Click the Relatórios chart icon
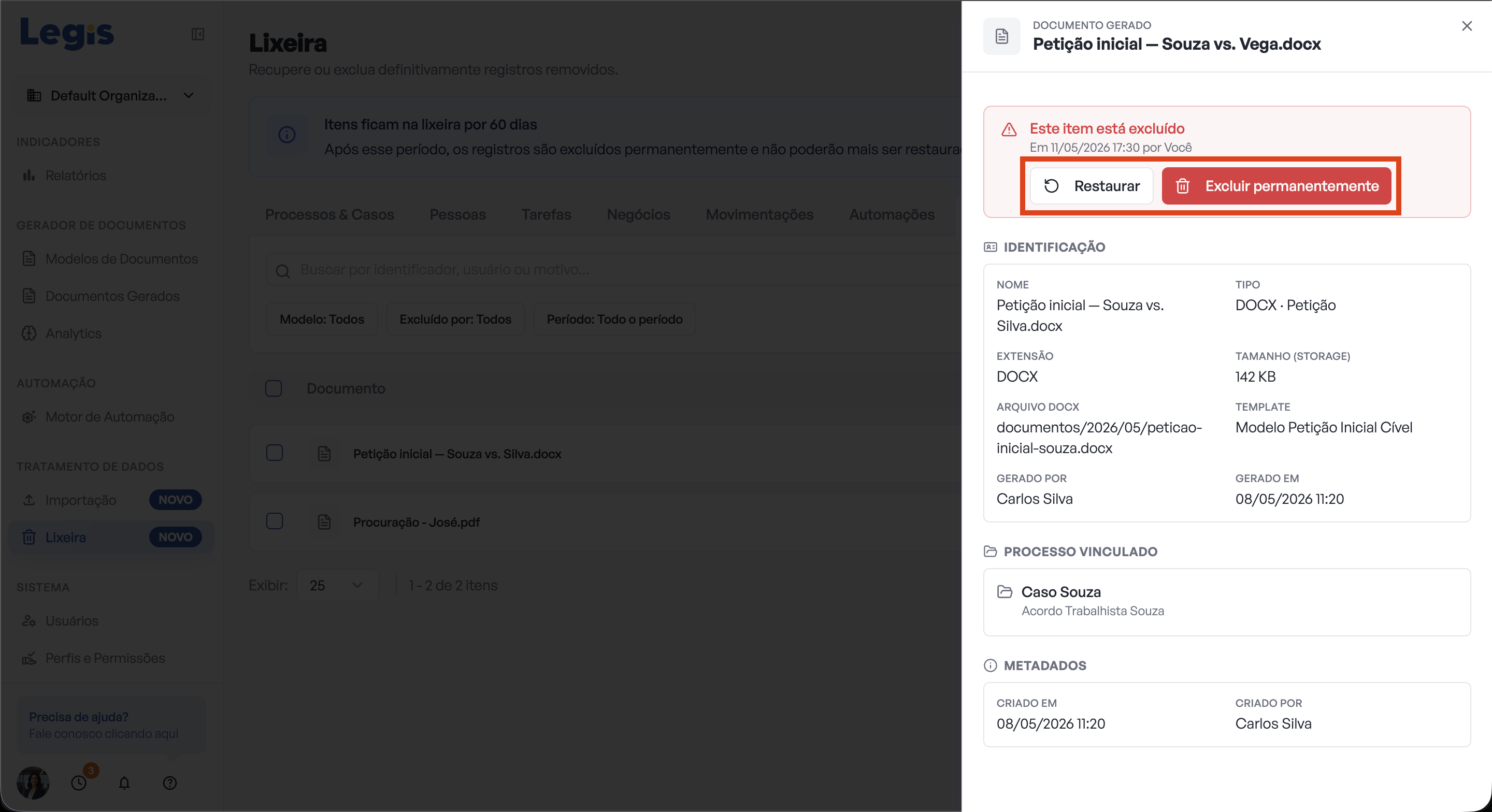Image resolution: width=1492 pixels, height=812 pixels. click(29, 175)
